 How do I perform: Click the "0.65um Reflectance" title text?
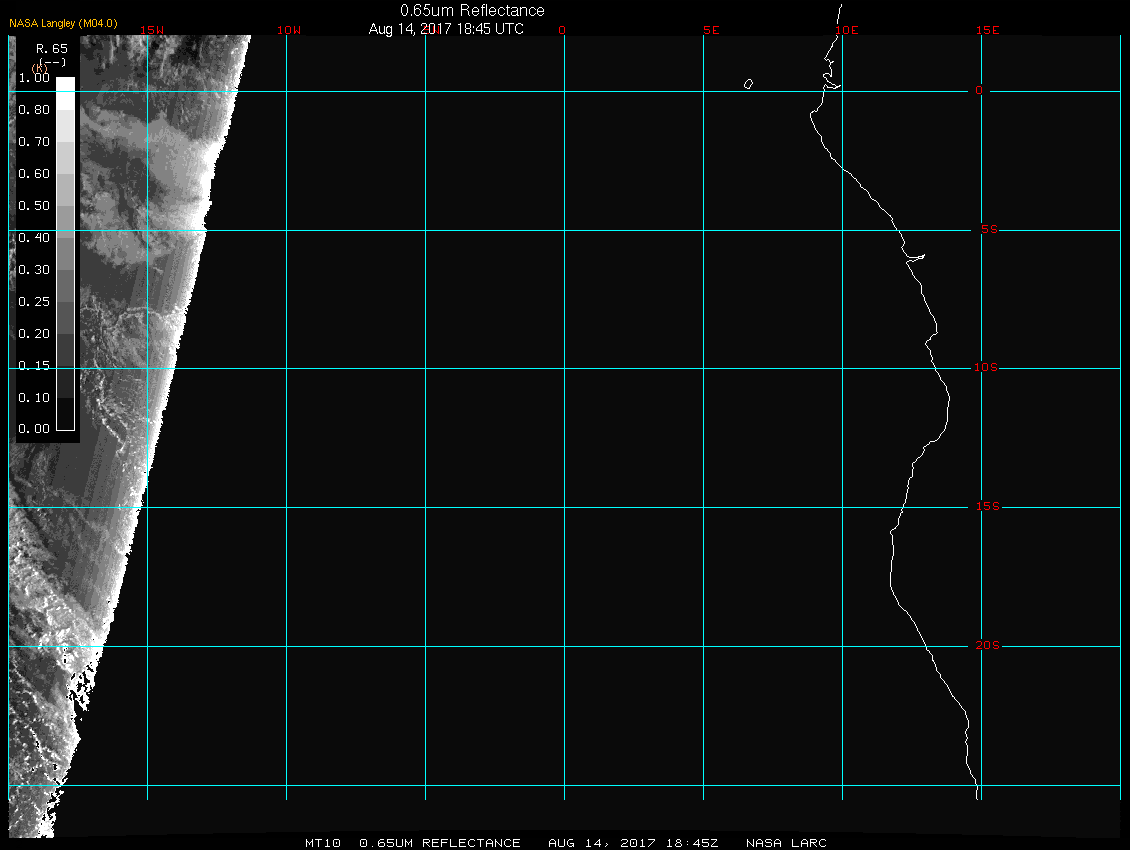(472, 10)
